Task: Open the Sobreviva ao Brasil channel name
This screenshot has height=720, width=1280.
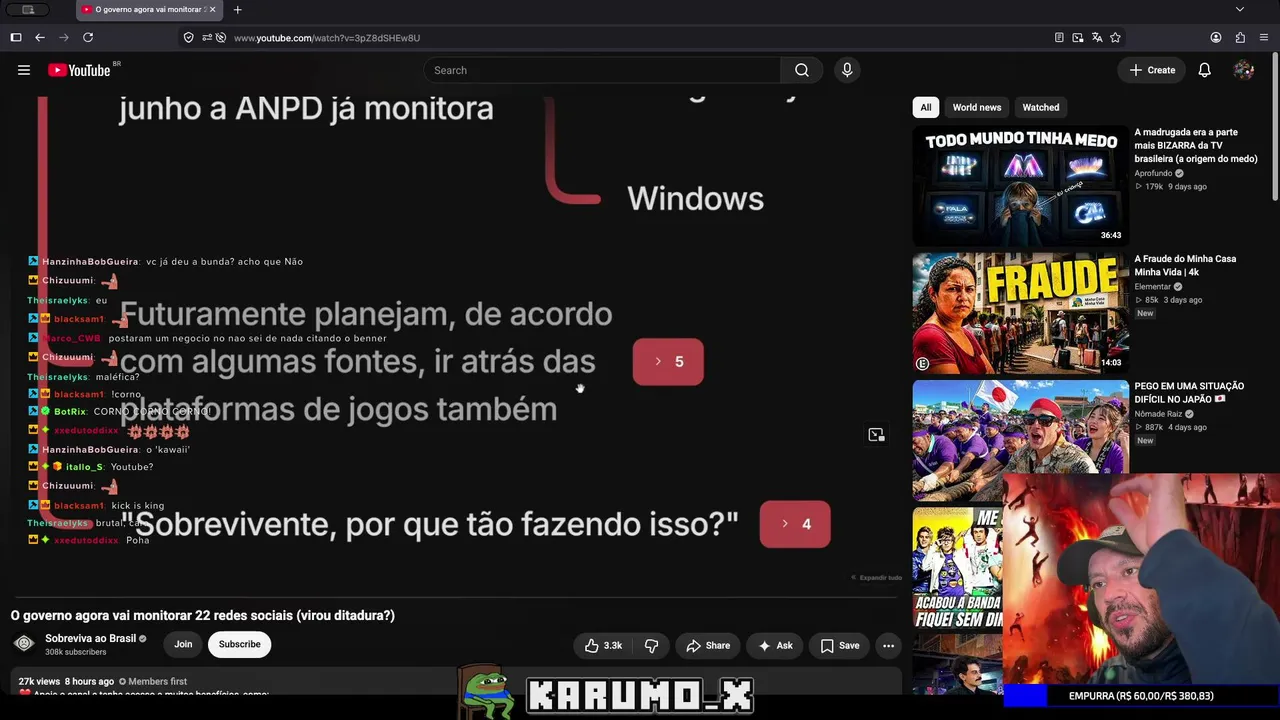Action: click(91, 638)
